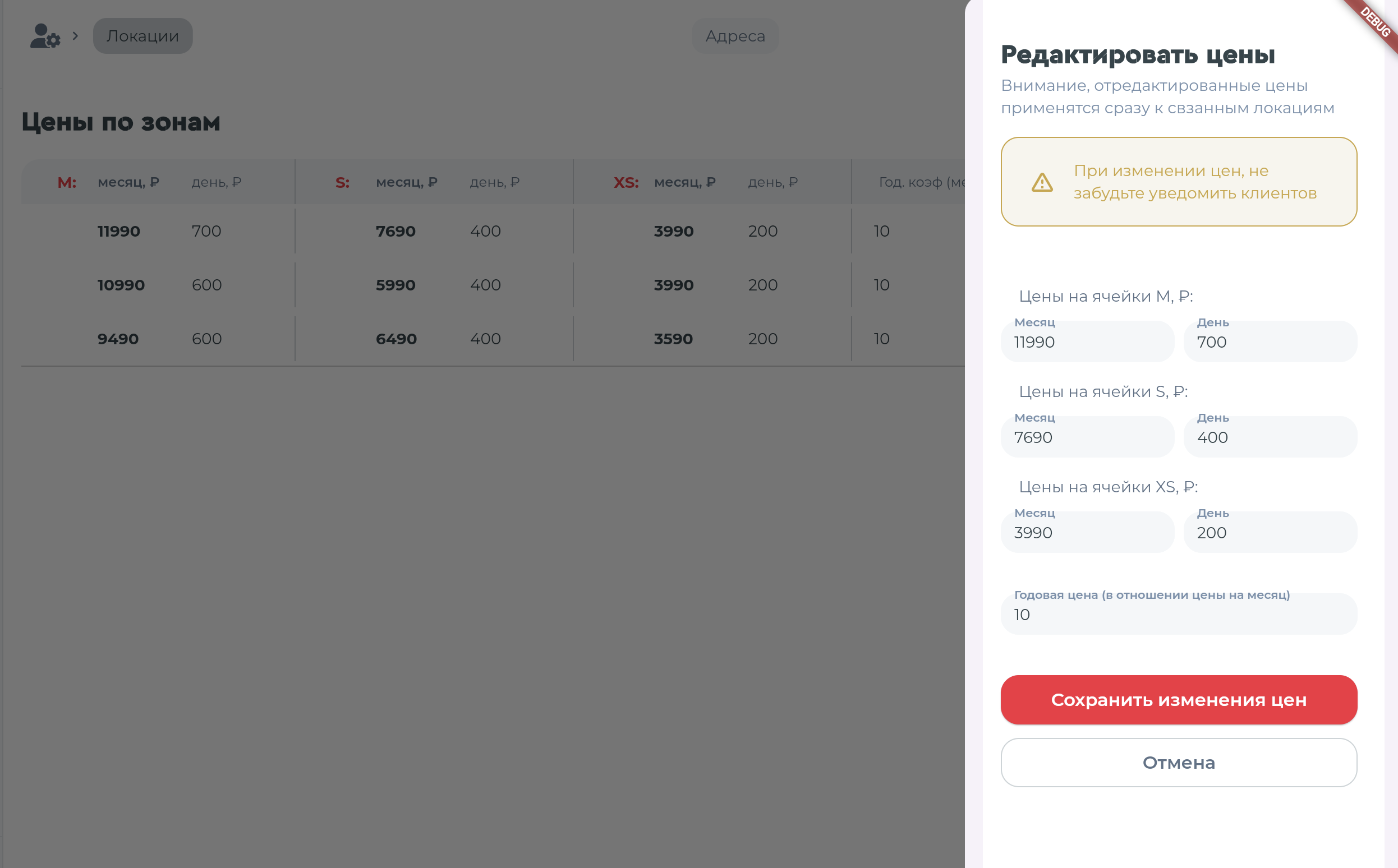Click the Цены по зонам heading

[x=121, y=122]
